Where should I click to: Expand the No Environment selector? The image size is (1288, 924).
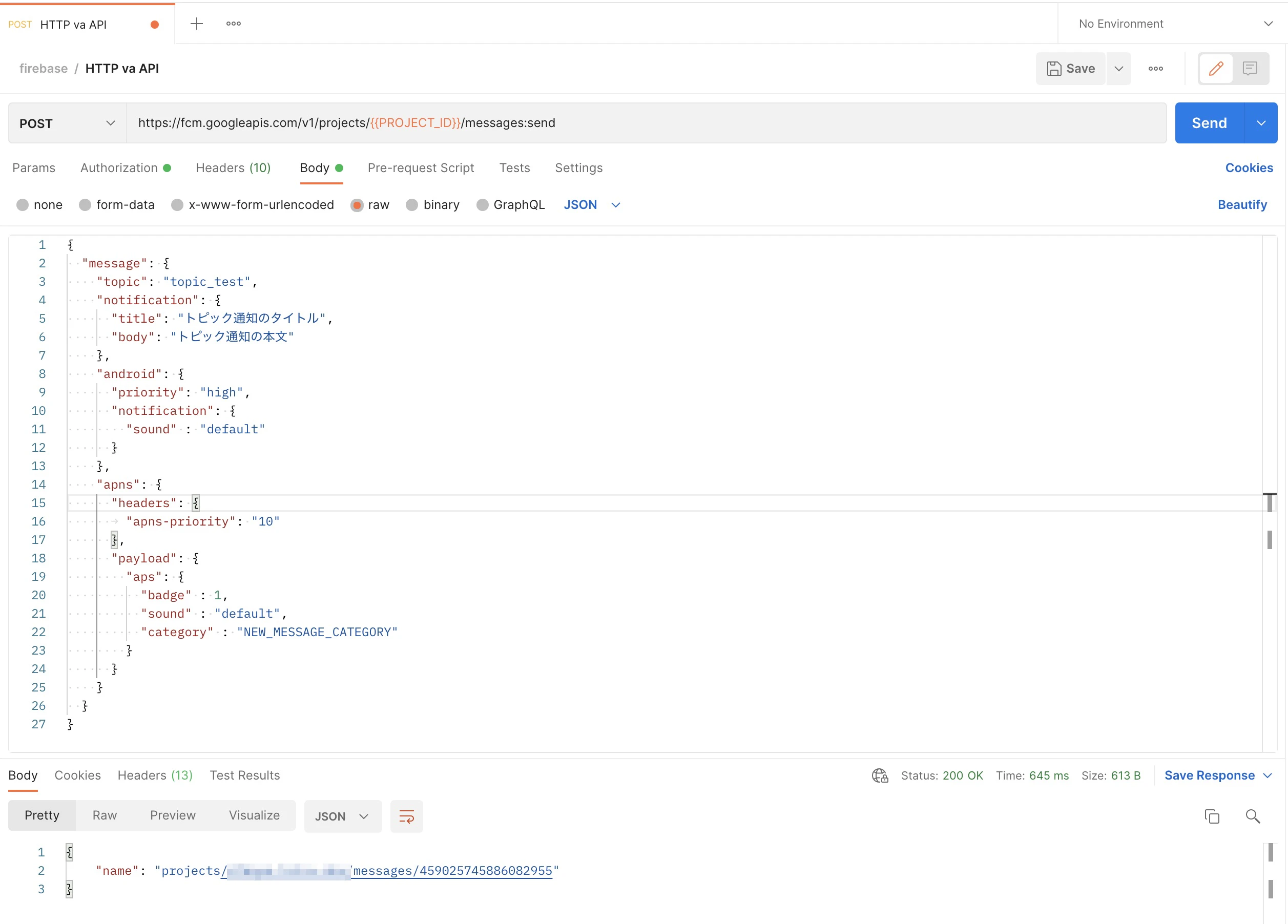click(1173, 24)
